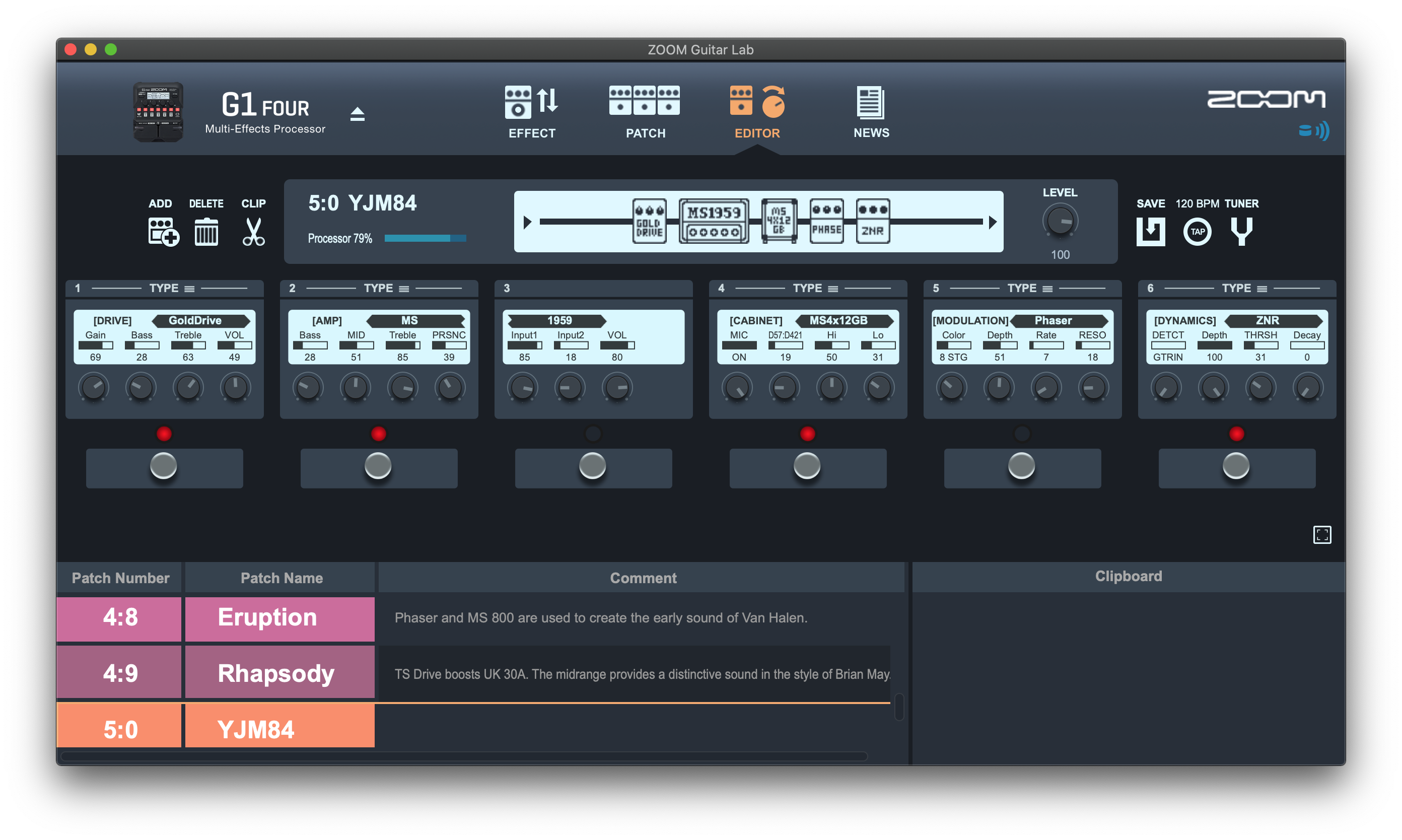The height and width of the screenshot is (840, 1402).
Task: Select the MS1959 amp in signal chain
Action: (x=714, y=221)
